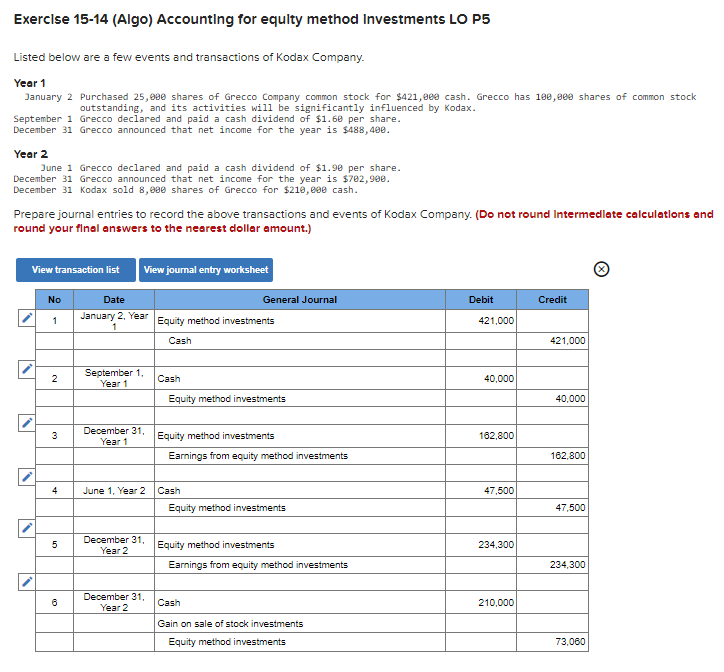Click credit amount 73,060
This screenshot has width=724, height=672.
click(552, 642)
